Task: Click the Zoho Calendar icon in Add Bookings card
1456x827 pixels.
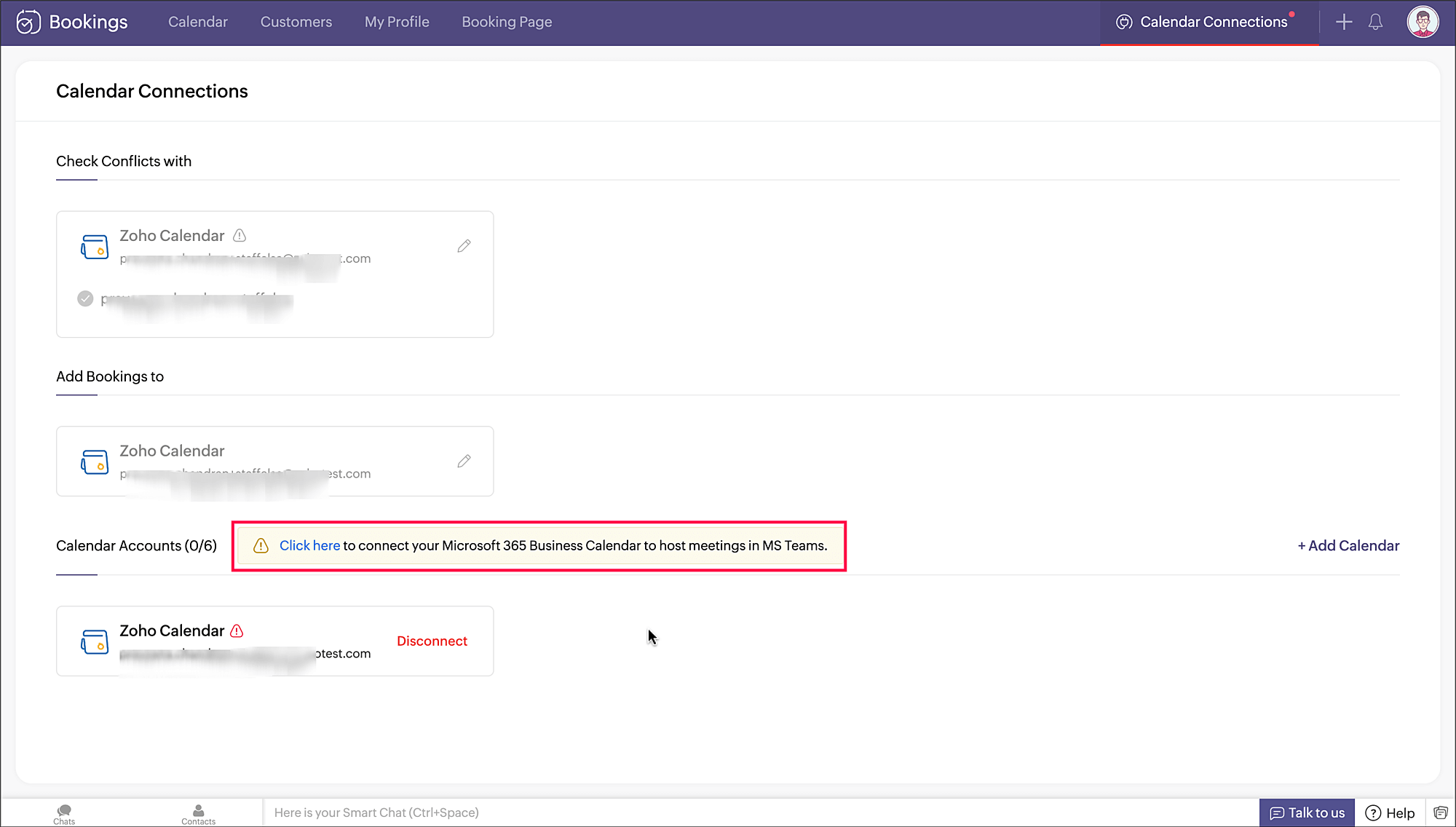Action: 95,462
